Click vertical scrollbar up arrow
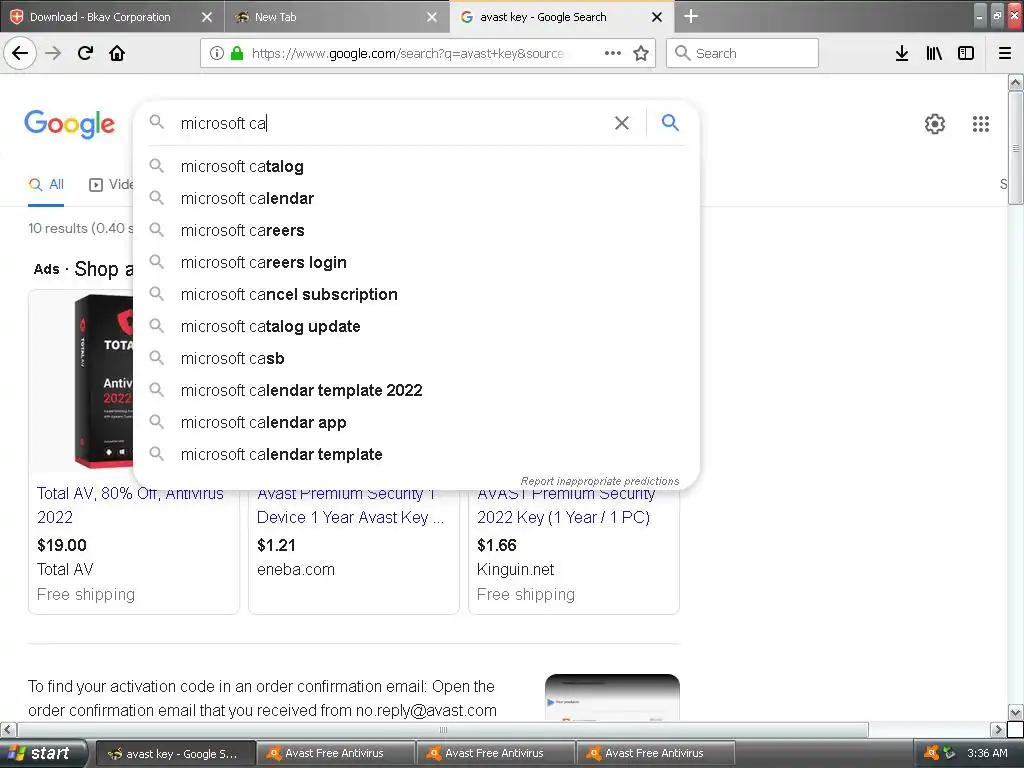The image size is (1024, 768). (x=1015, y=82)
